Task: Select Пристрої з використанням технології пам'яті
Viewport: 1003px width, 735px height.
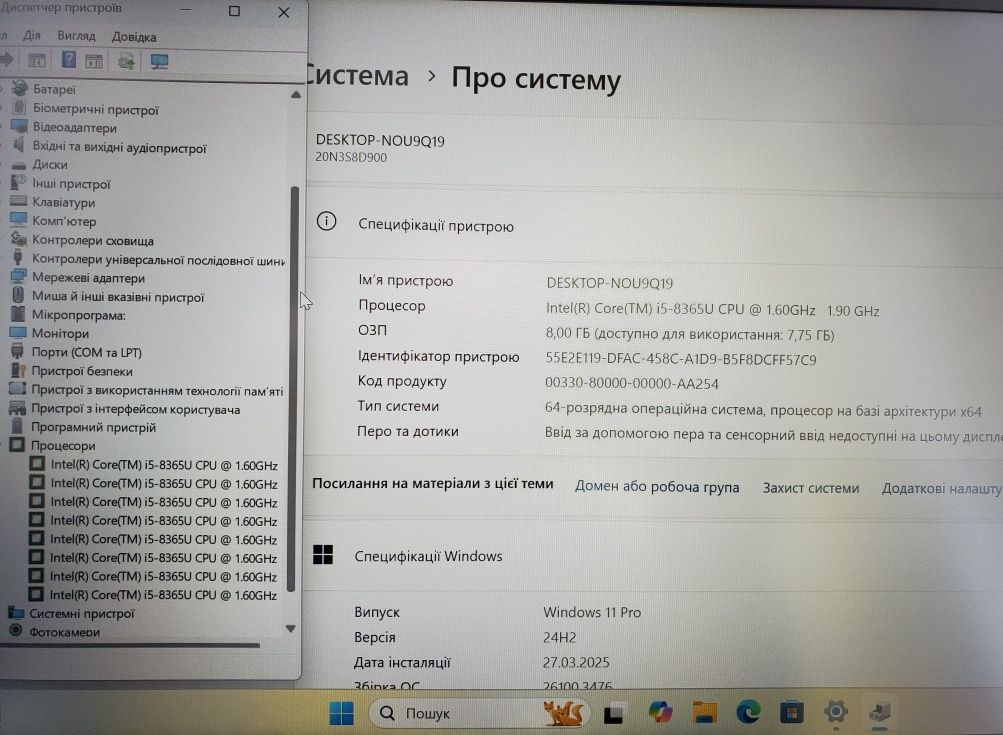Action: click(x=157, y=390)
